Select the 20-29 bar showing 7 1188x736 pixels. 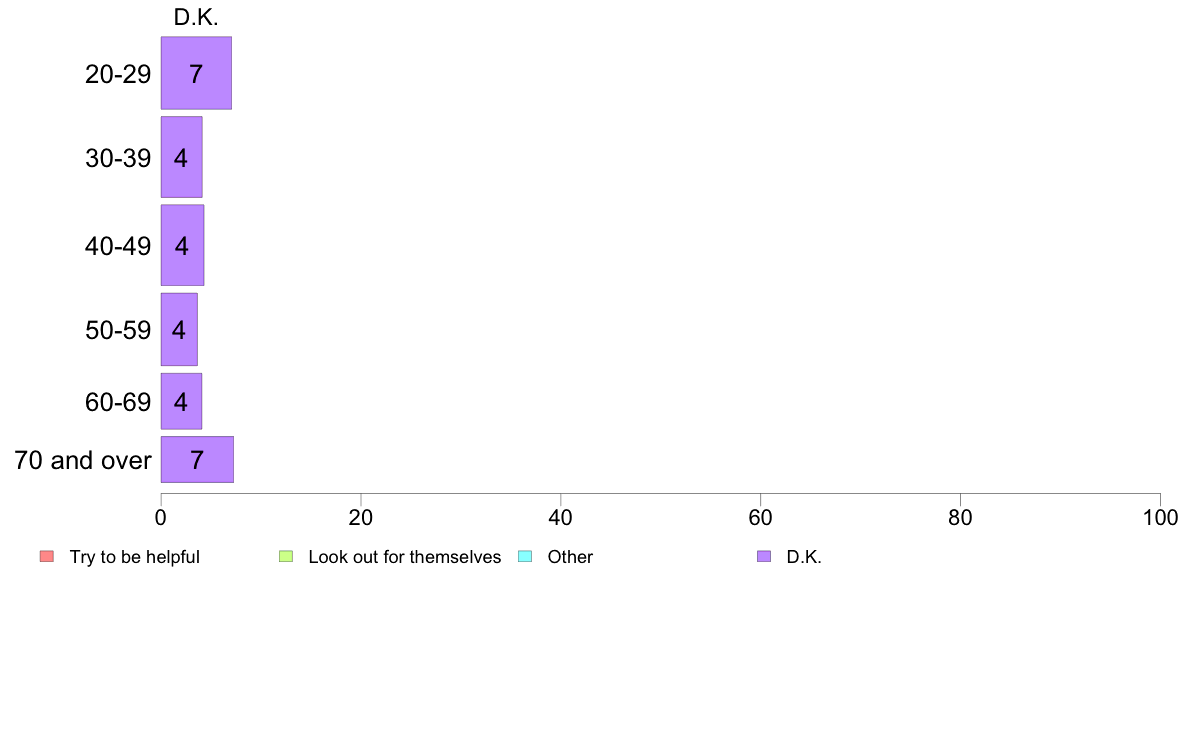(x=196, y=73)
